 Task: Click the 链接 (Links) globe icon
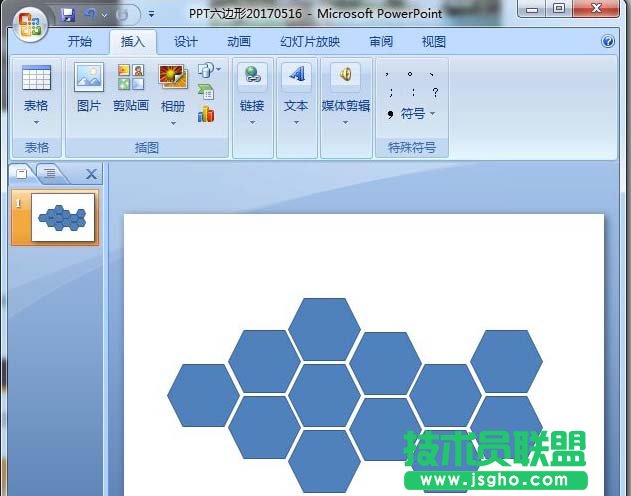[252, 76]
